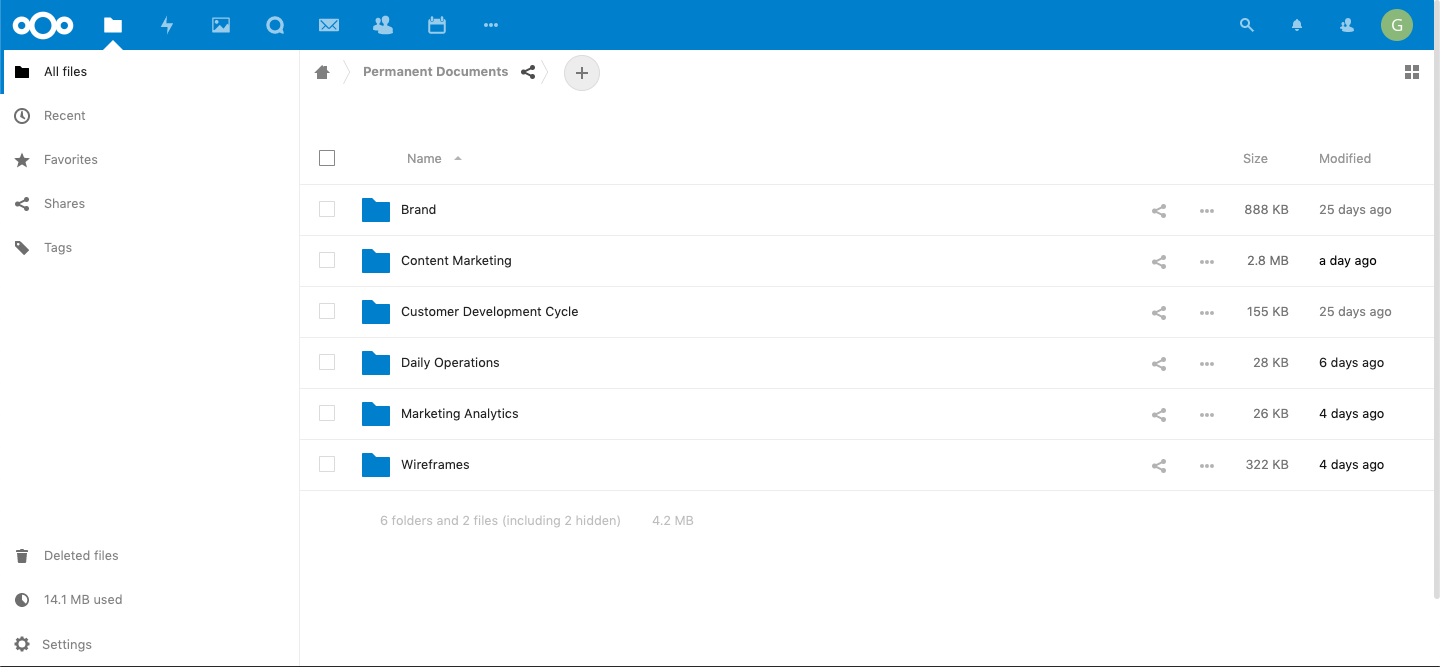Screen dimensions: 1440x667
Task: Open the Calendar app icon
Action: click(437, 25)
